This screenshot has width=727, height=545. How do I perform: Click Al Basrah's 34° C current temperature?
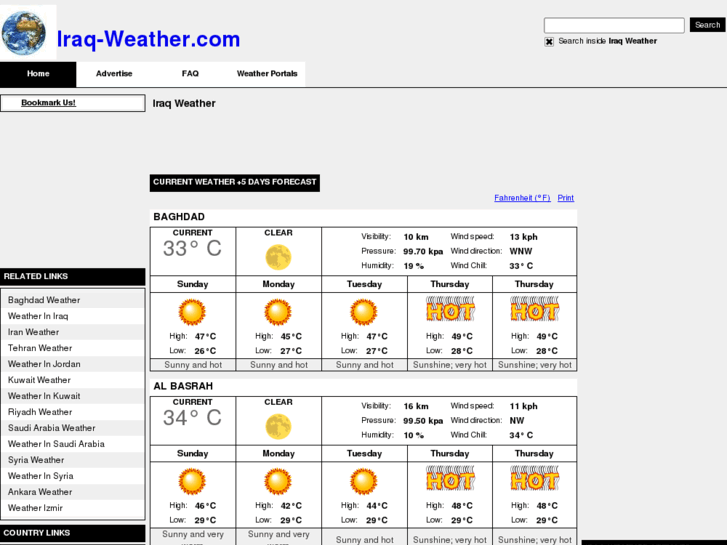click(192, 418)
